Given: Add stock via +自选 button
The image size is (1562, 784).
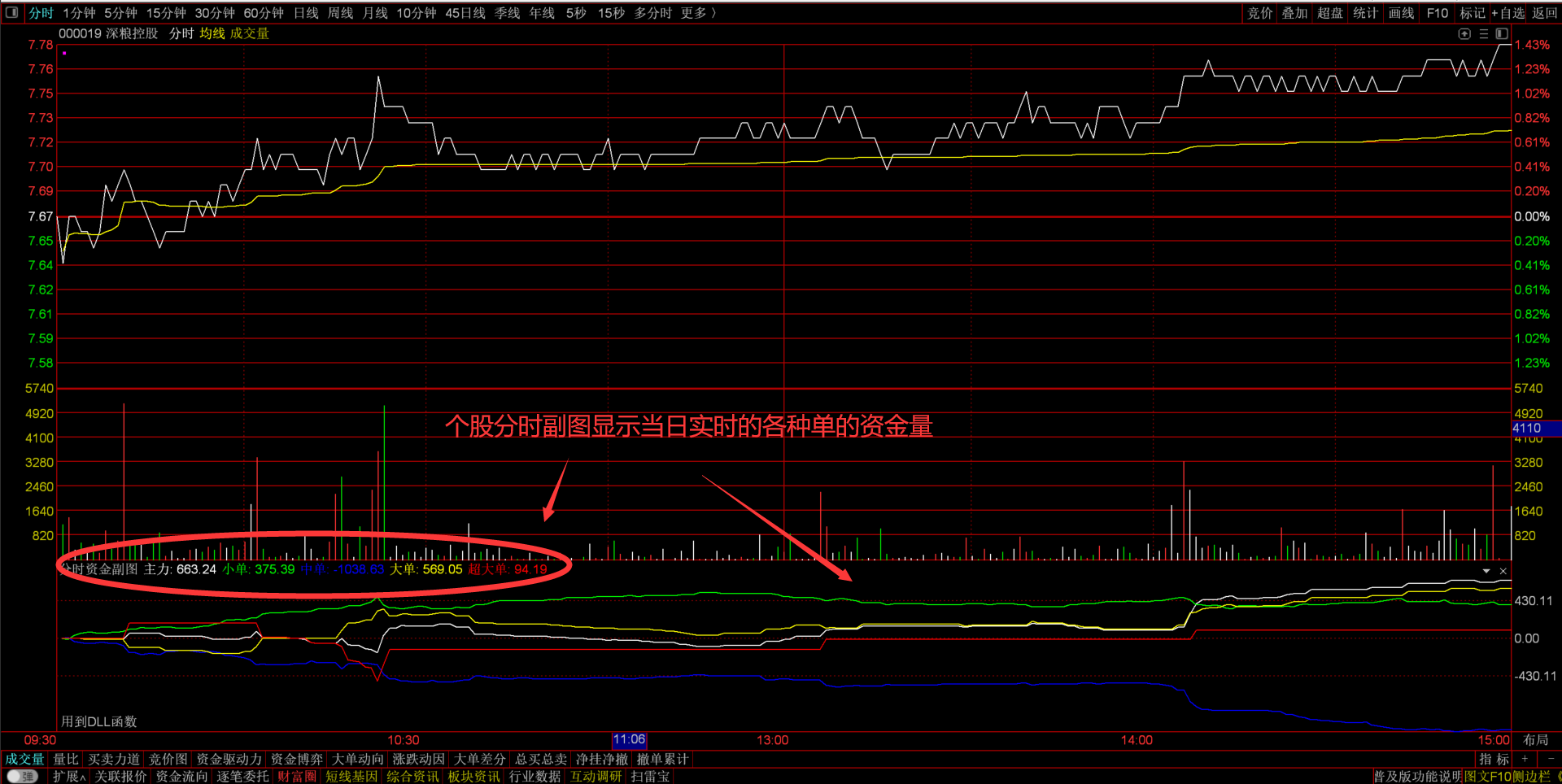Looking at the screenshot, I should pyautogui.click(x=1508, y=13).
